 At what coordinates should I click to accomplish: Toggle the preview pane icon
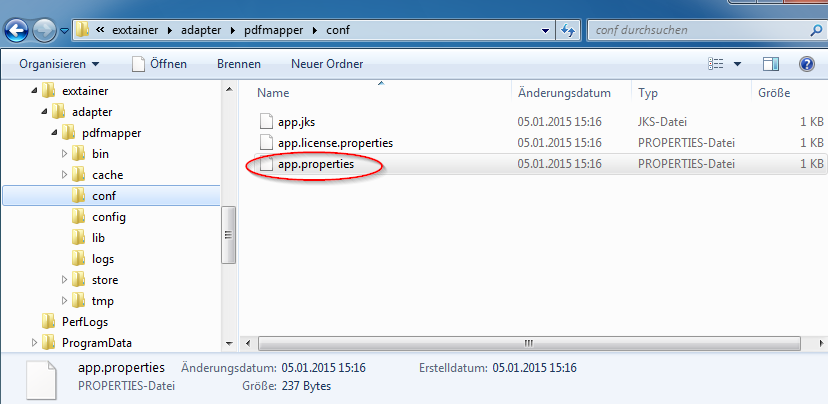[771, 64]
